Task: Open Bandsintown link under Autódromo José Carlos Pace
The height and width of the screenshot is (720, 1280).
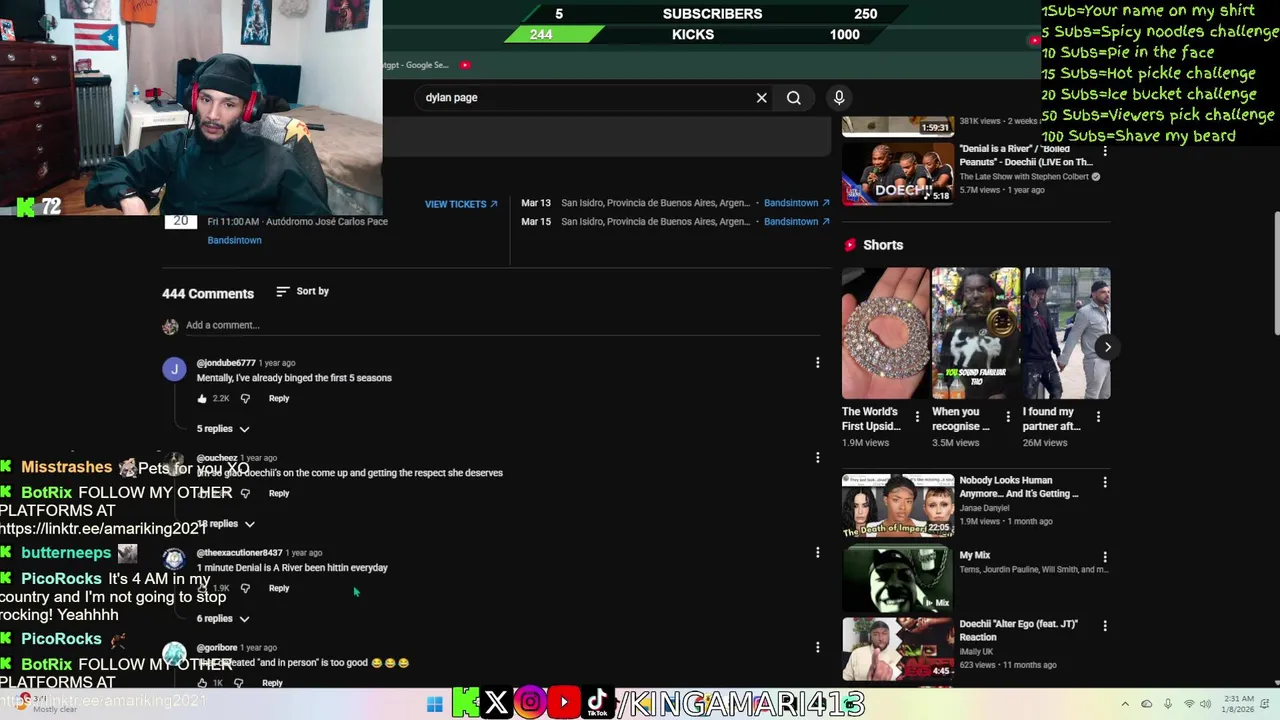Action: tap(234, 240)
